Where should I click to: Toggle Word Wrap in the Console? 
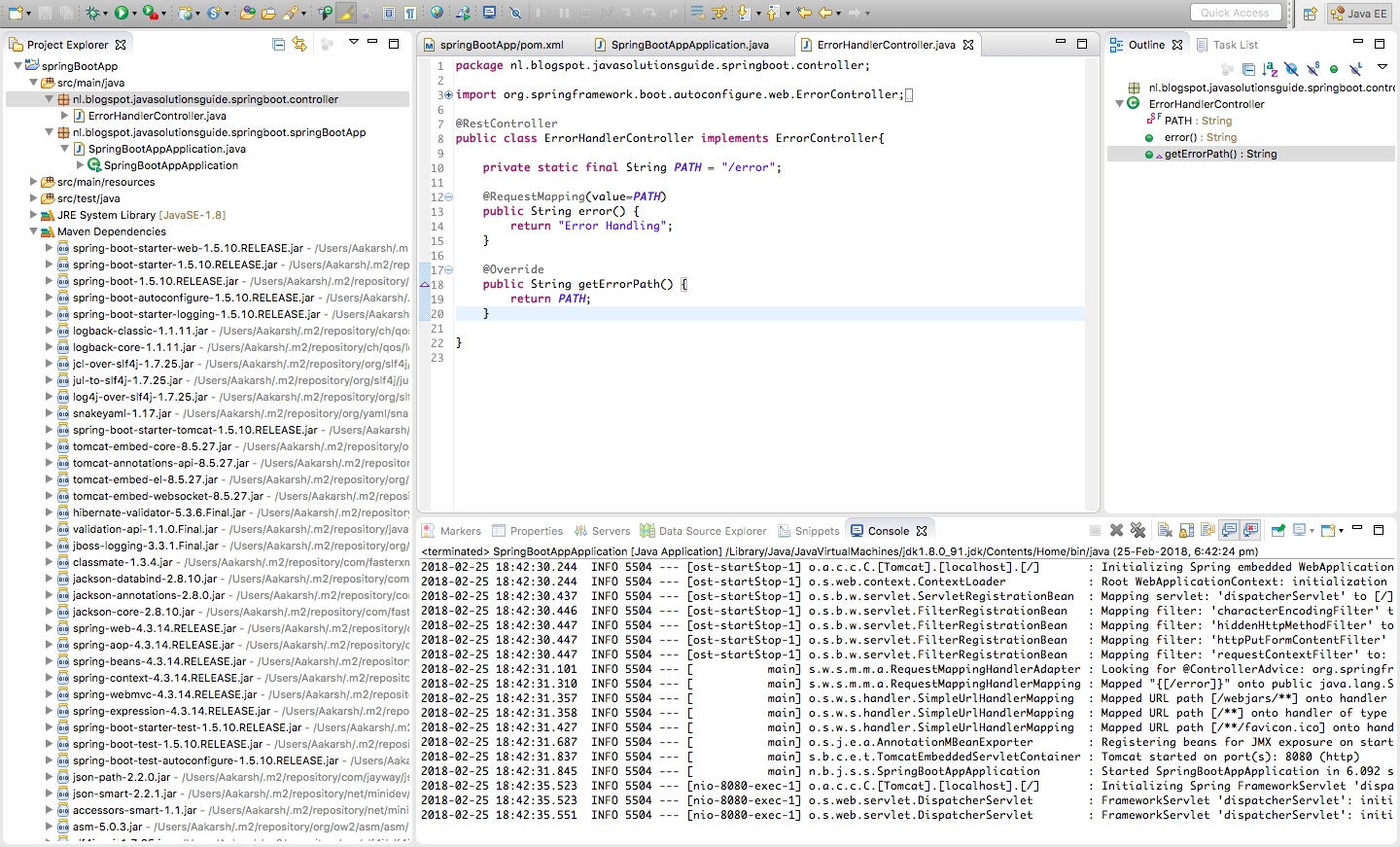point(1207,530)
